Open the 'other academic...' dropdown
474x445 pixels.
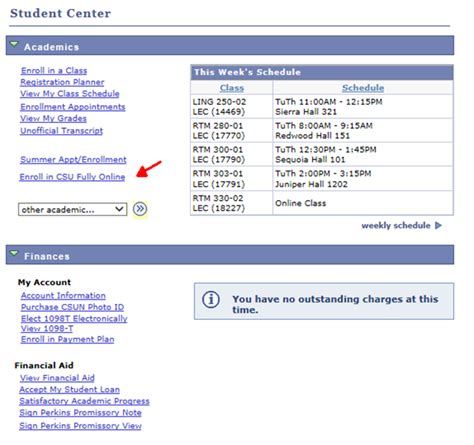click(73, 209)
